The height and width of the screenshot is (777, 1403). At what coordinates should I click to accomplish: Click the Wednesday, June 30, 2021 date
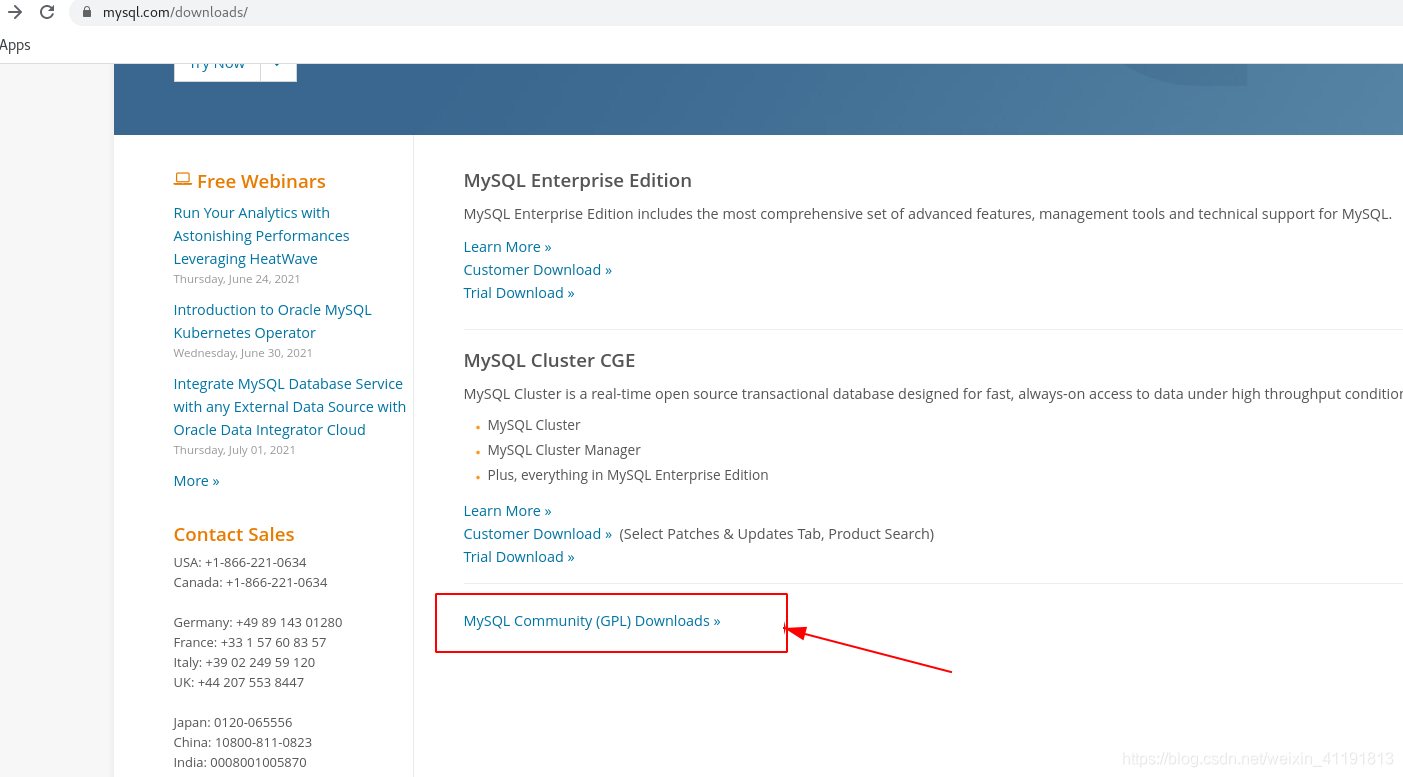click(243, 353)
